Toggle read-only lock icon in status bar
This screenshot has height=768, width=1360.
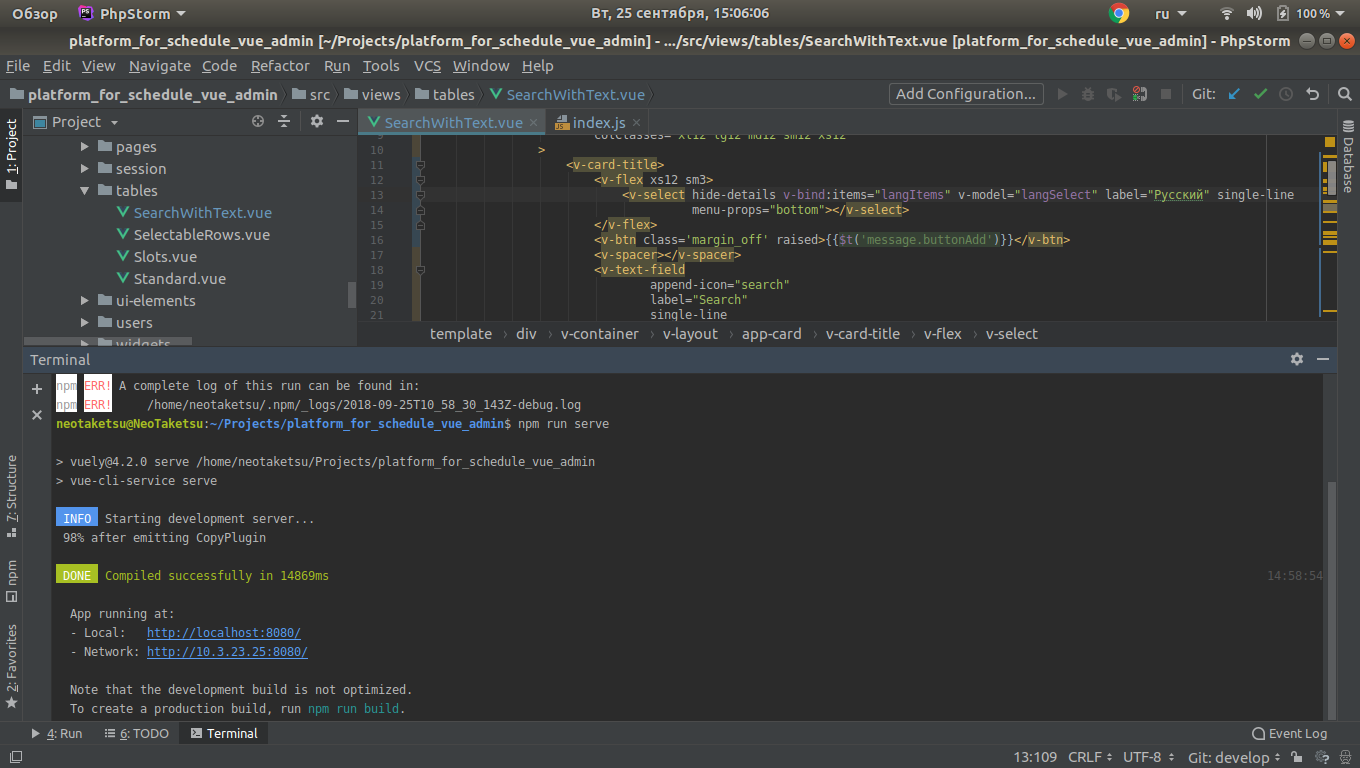(1296, 758)
